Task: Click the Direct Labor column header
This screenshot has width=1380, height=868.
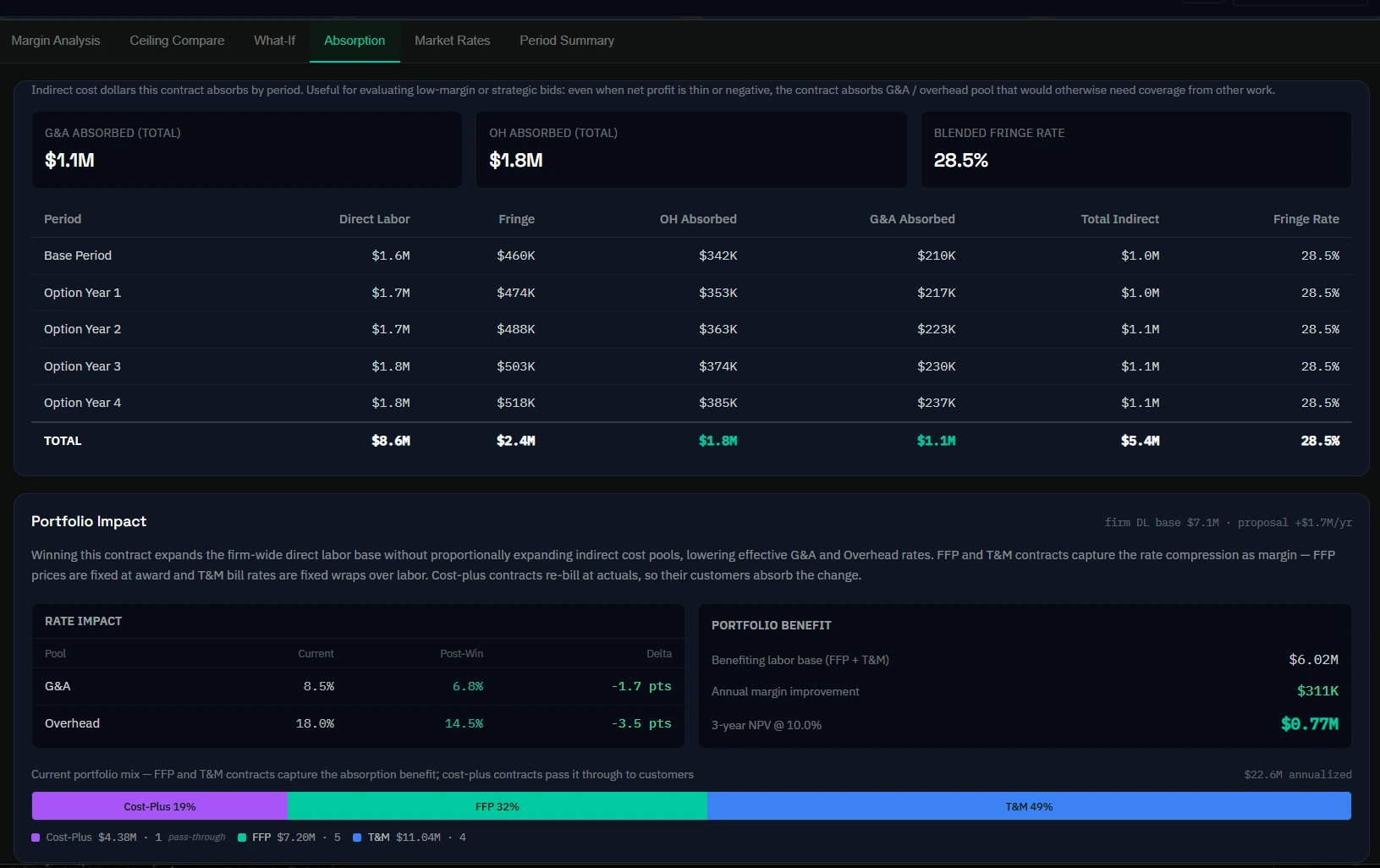Action: click(x=374, y=219)
